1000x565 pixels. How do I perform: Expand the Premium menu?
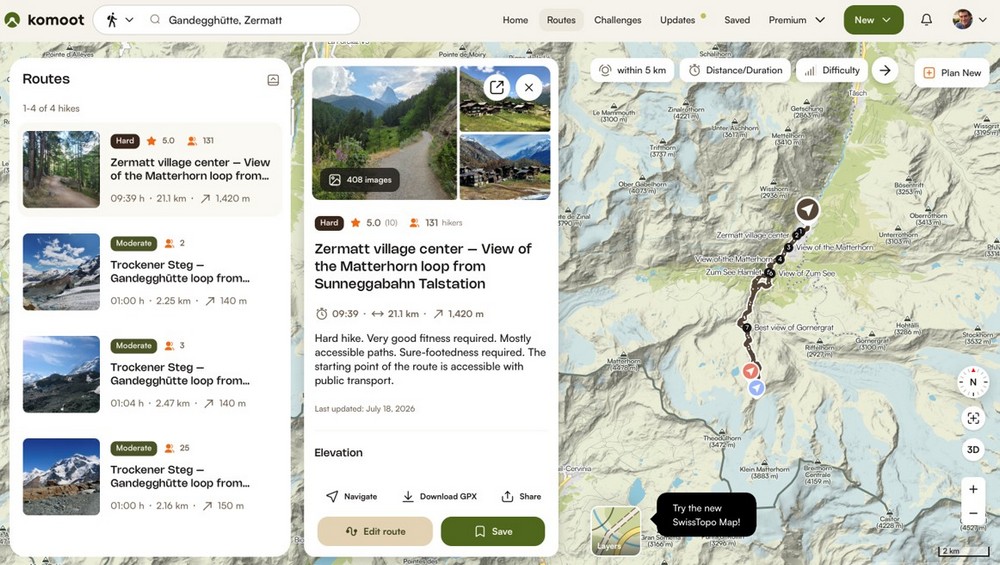(x=797, y=20)
